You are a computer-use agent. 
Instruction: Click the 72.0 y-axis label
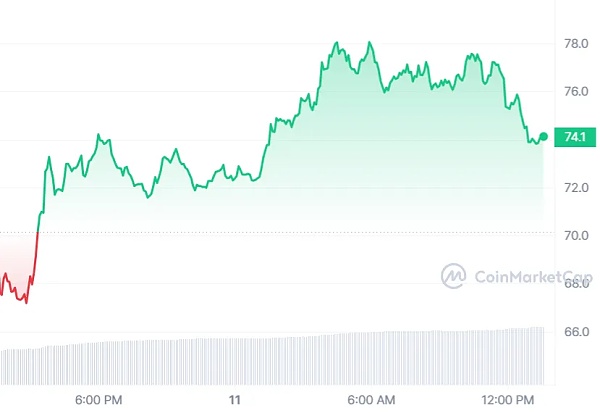point(576,188)
